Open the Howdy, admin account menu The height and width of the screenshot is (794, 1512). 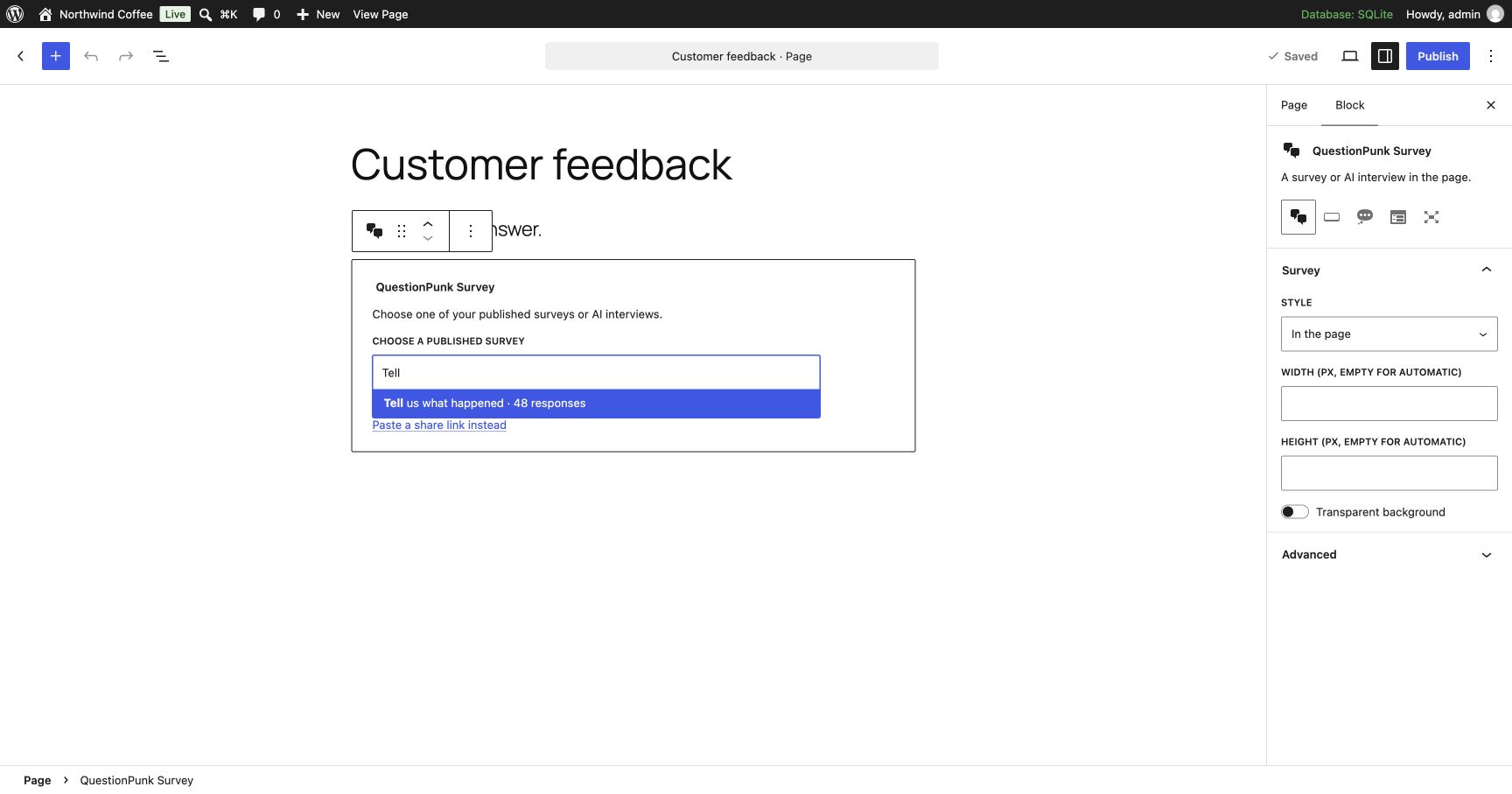click(x=1454, y=14)
